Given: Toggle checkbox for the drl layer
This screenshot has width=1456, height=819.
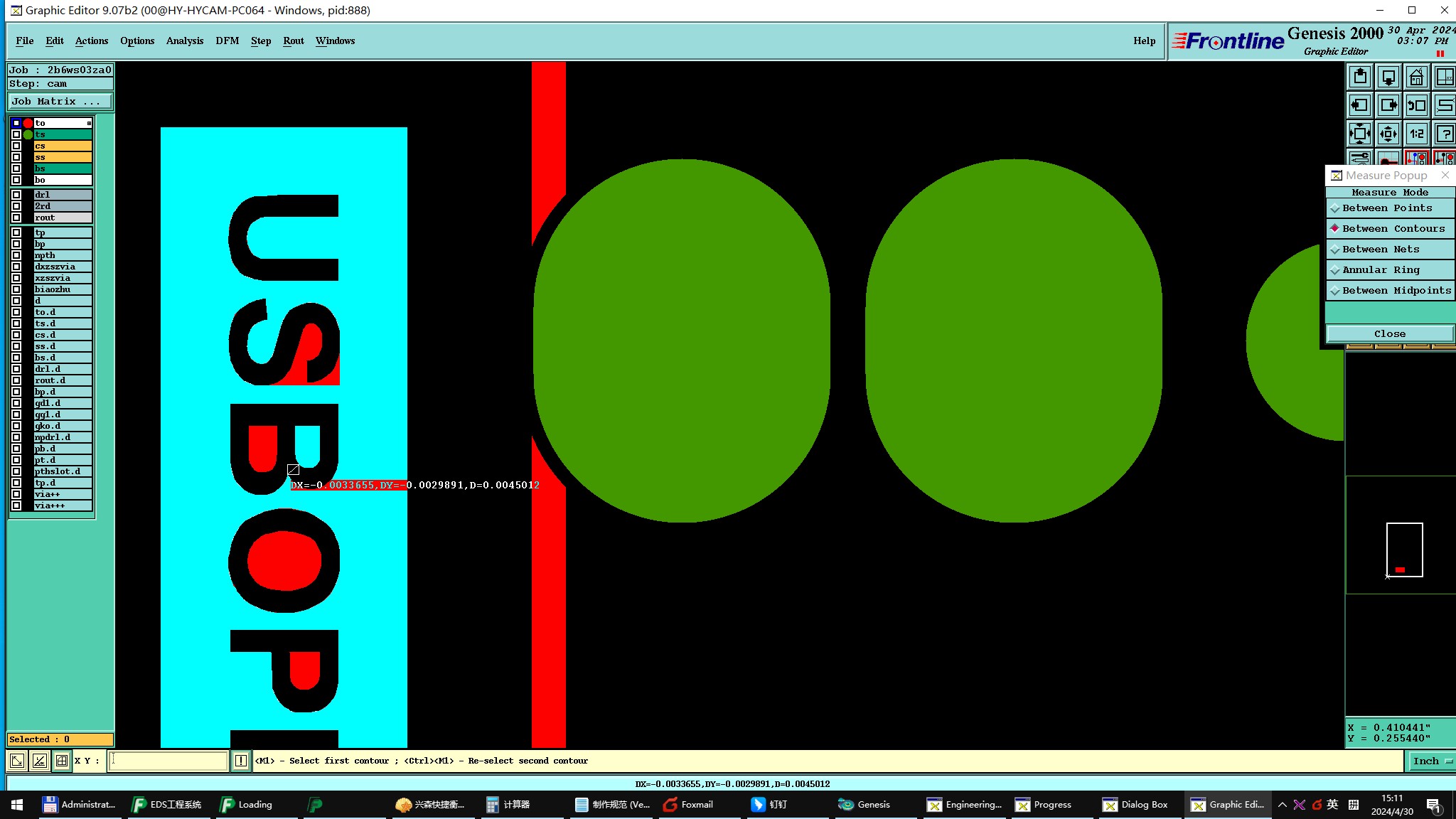Looking at the screenshot, I should (16, 195).
